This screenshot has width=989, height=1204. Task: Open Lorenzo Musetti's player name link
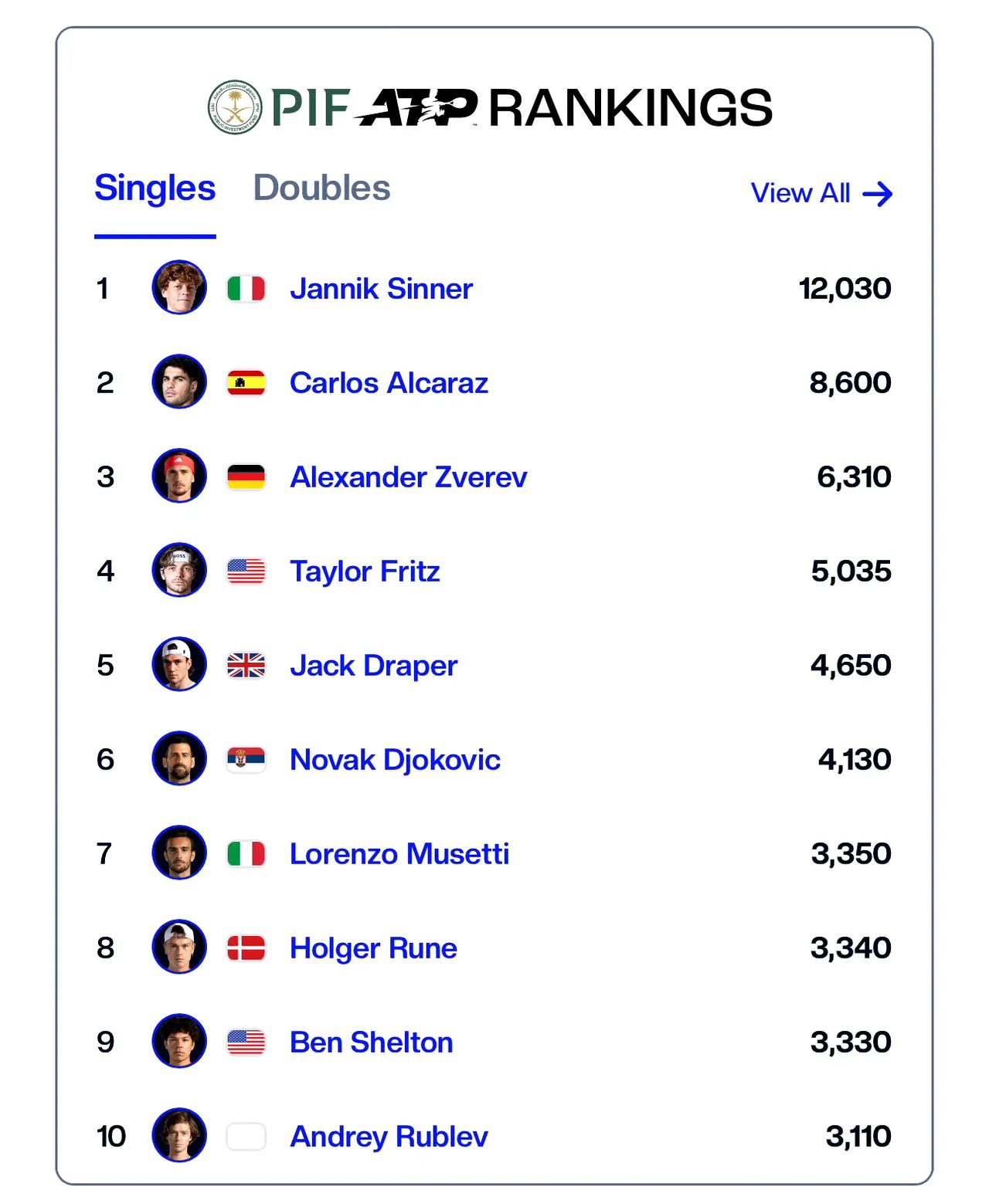399,854
